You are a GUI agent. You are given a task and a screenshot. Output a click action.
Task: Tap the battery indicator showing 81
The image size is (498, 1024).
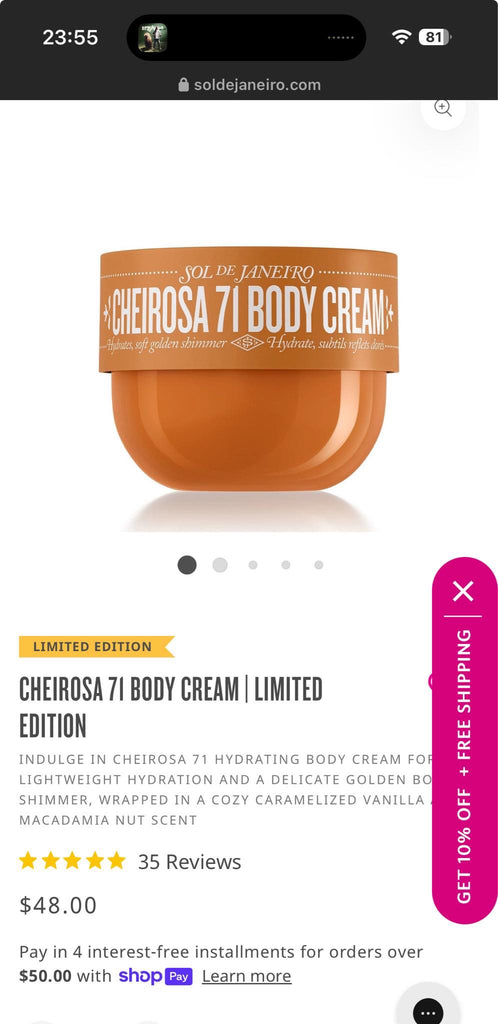pyautogui.click(x=435, y=37)
